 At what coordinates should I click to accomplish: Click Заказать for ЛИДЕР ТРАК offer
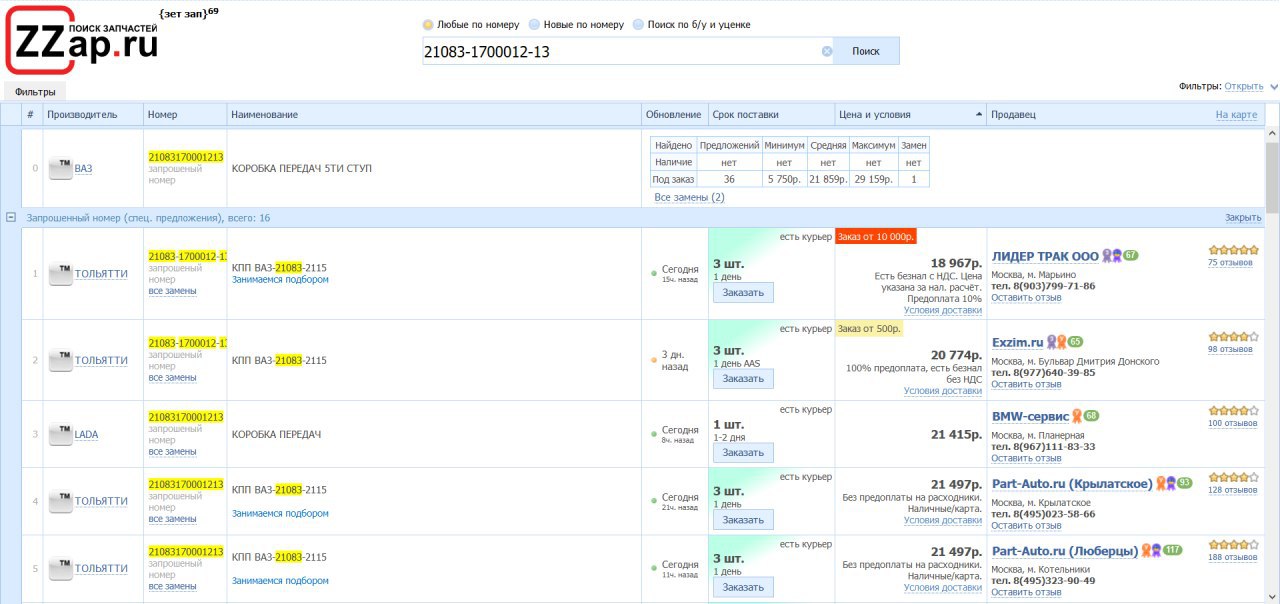click(743, 293)
